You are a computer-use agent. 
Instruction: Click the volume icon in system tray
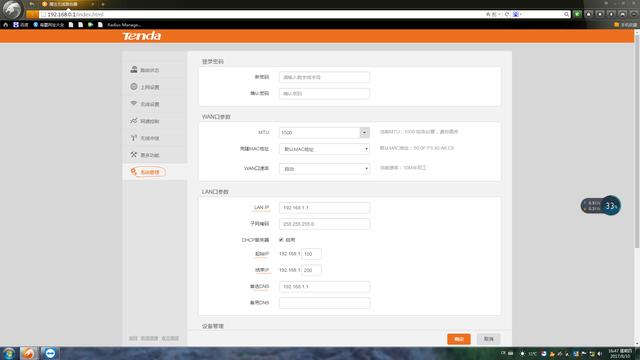click(600, 354)
